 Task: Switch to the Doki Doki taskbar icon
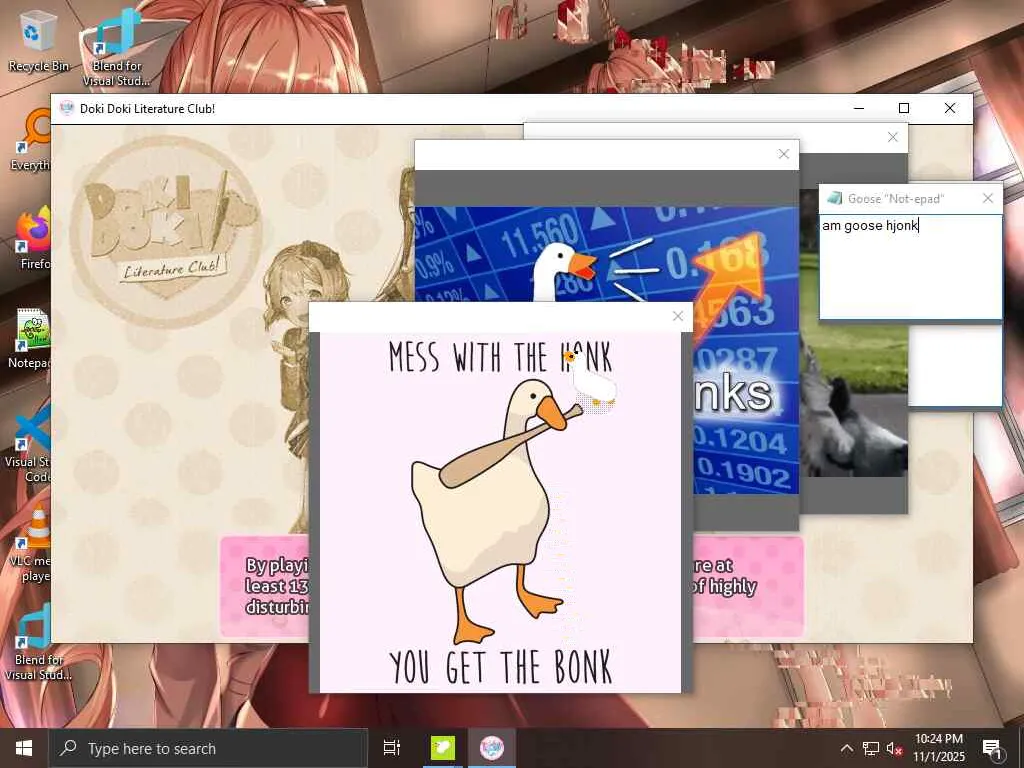[492, 748]
